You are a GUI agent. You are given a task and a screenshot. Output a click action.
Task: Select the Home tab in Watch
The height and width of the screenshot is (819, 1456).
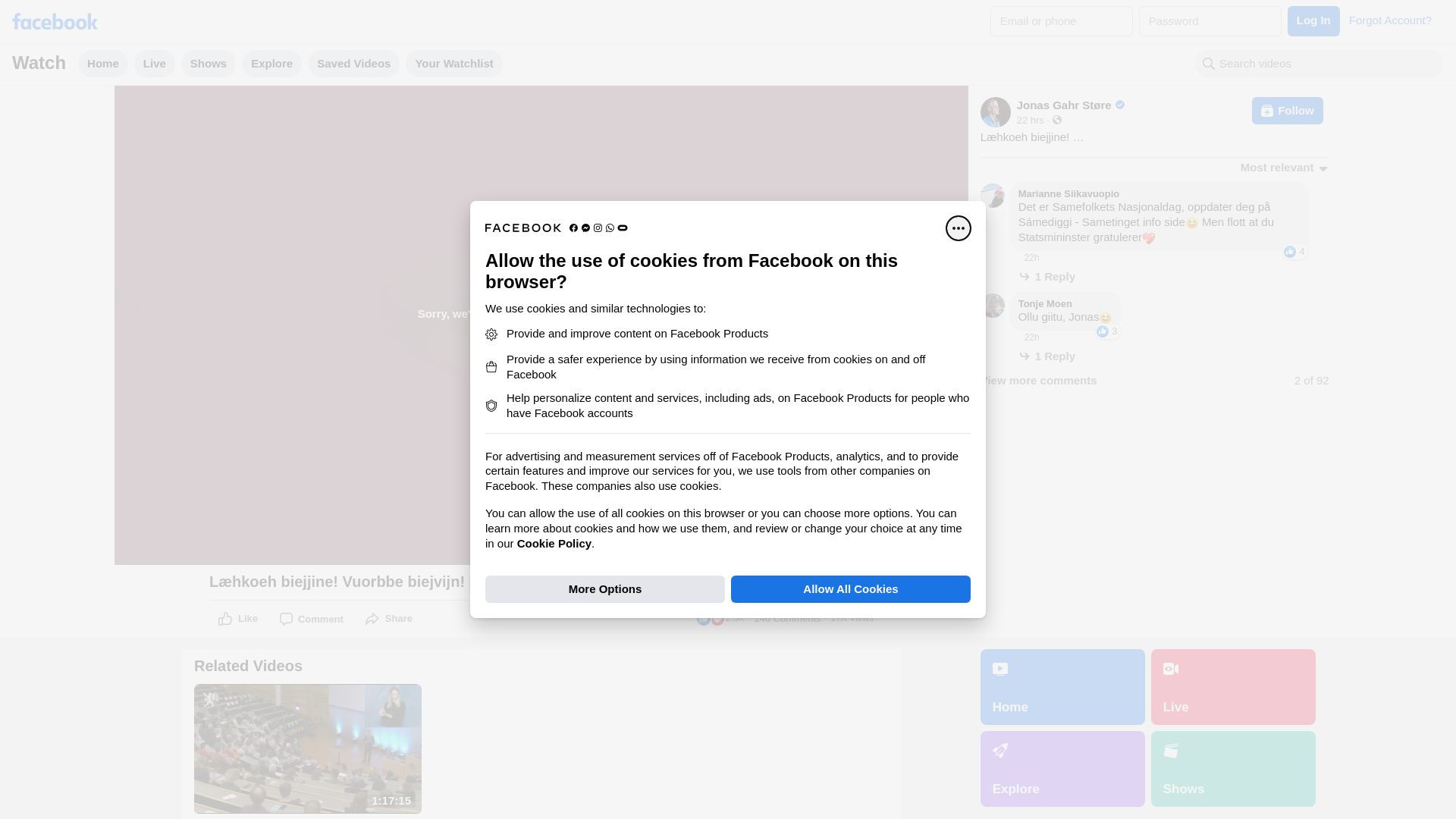(x=103, y=64)
